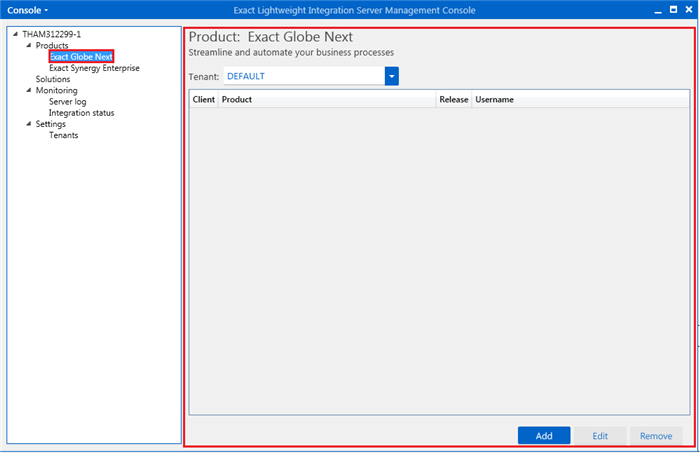Close the Management Console window
Screen dimensions: 700x453
pyautogui.click(x=689, y=9)
